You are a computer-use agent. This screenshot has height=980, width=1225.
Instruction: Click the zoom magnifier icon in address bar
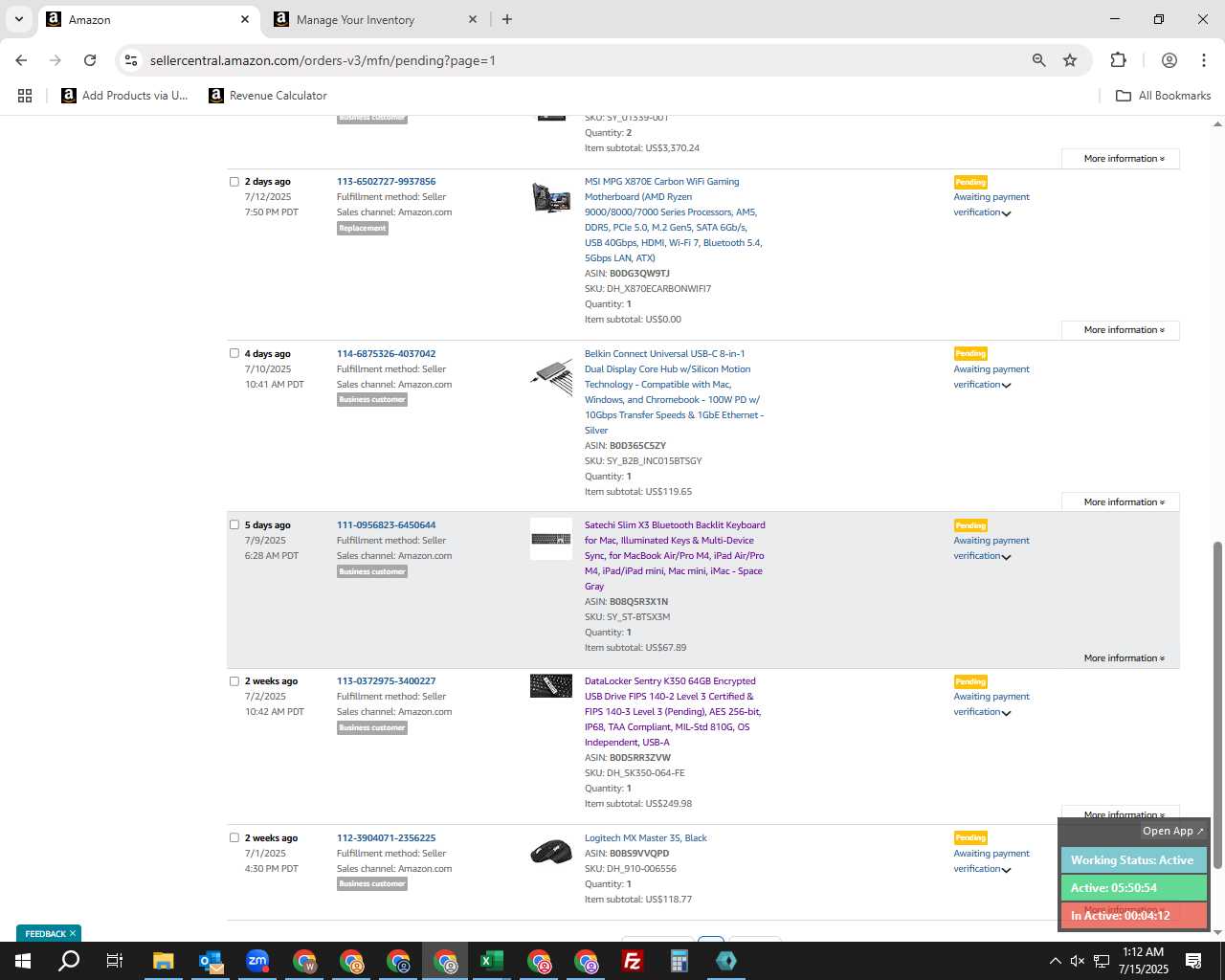(x=1038, y=60)
